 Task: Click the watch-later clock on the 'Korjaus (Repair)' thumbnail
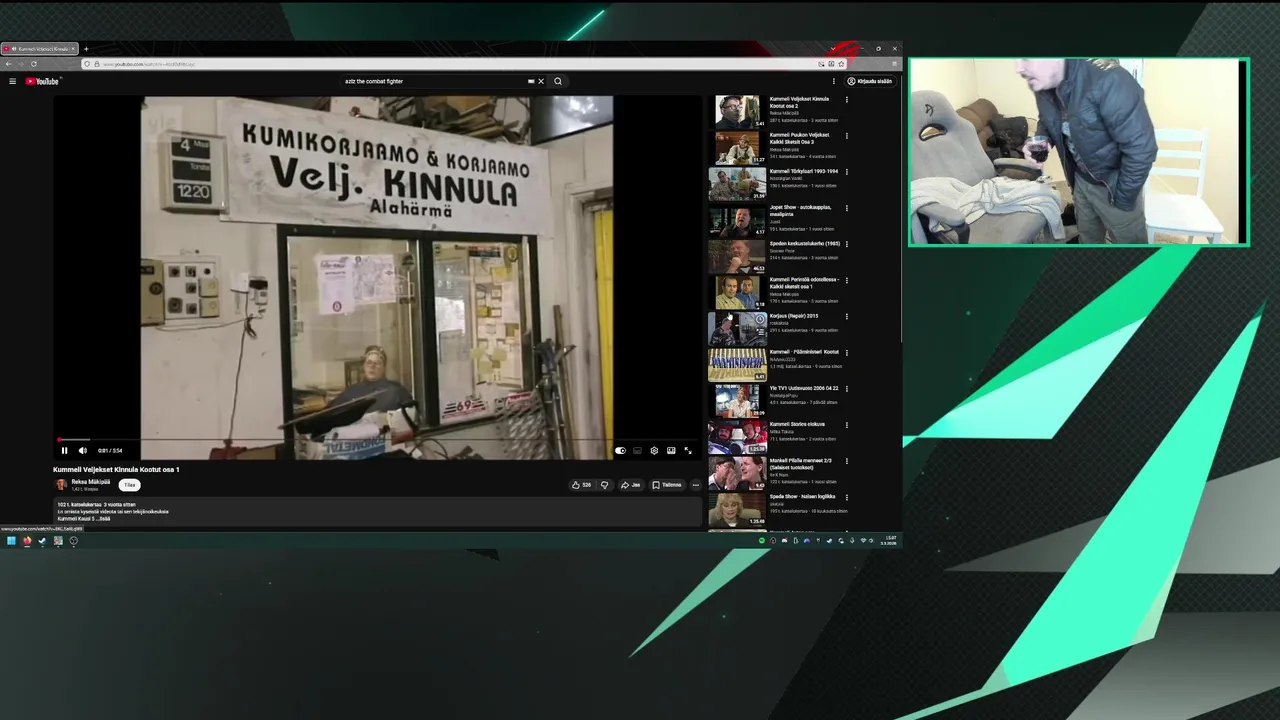point(760,320)
